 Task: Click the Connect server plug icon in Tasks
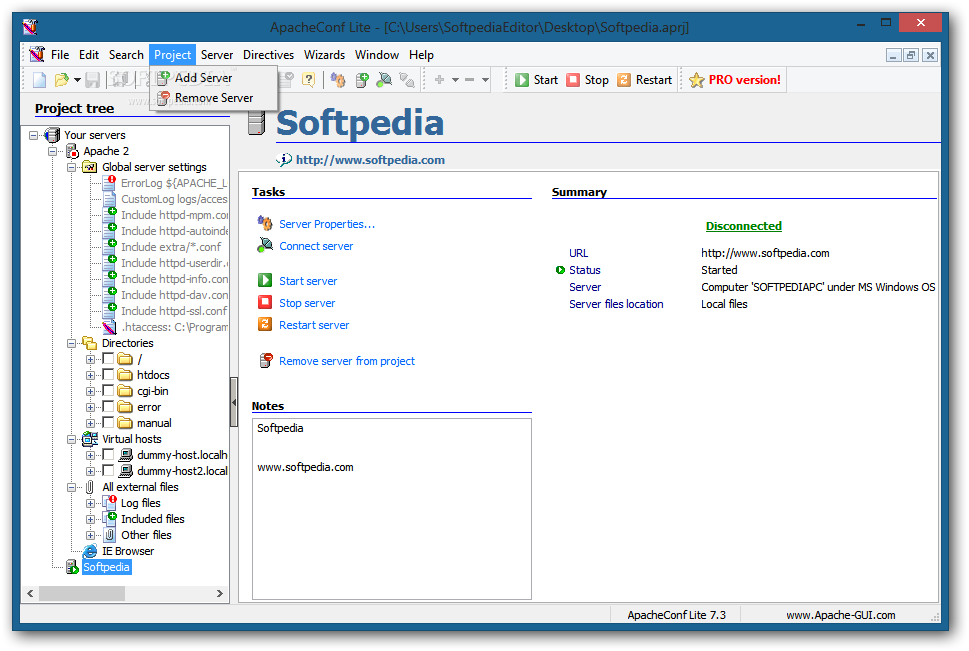[x=265, y=245]
